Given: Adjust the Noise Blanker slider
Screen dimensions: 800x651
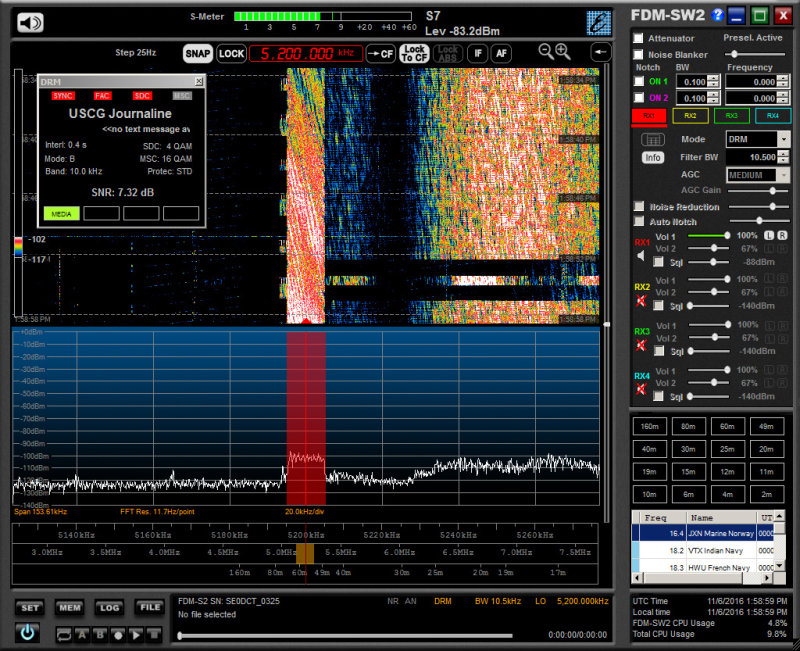Looking at the screenshot, I should point(757,54).
